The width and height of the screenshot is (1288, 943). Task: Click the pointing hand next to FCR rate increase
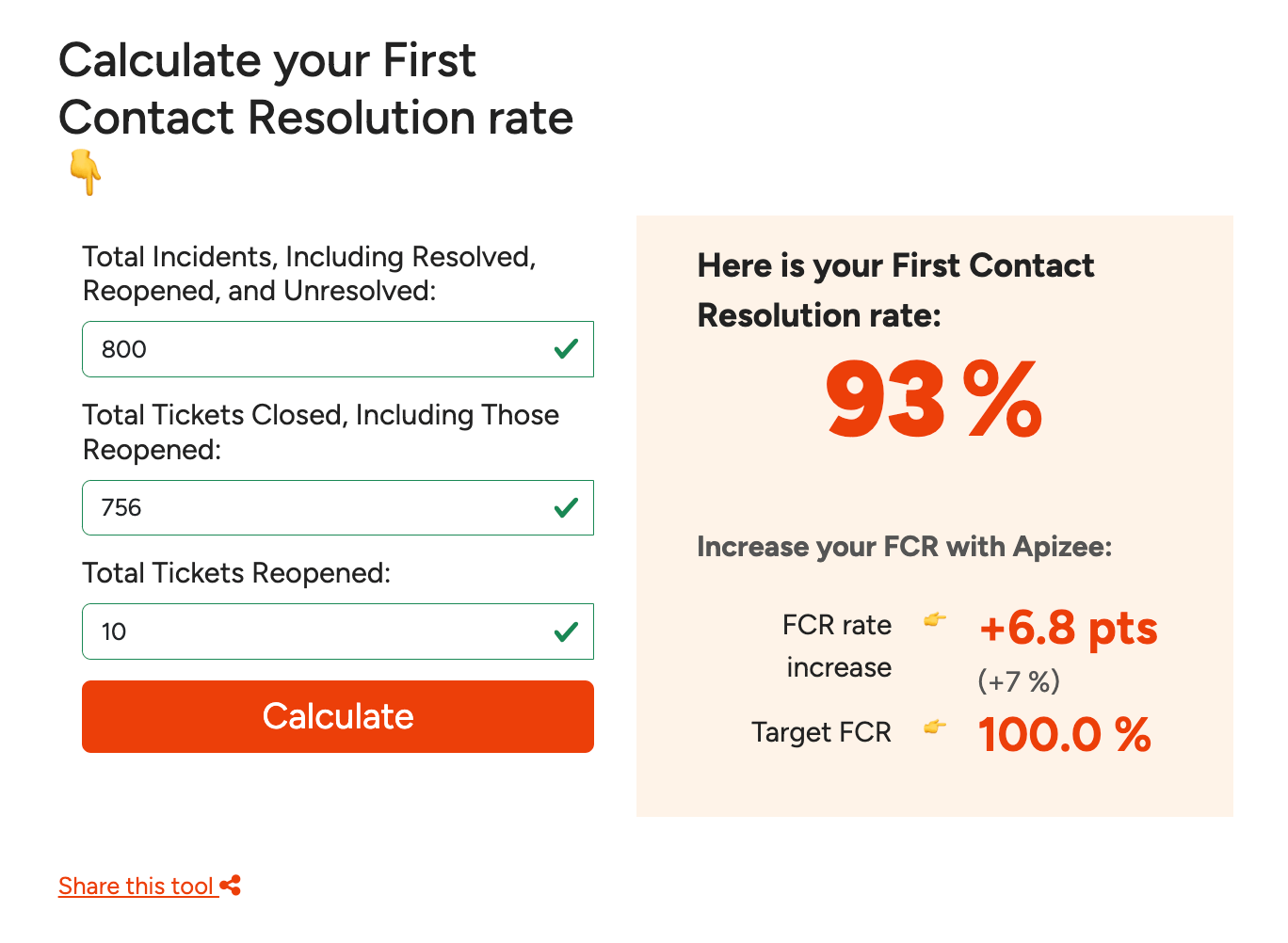click(935, 621)
